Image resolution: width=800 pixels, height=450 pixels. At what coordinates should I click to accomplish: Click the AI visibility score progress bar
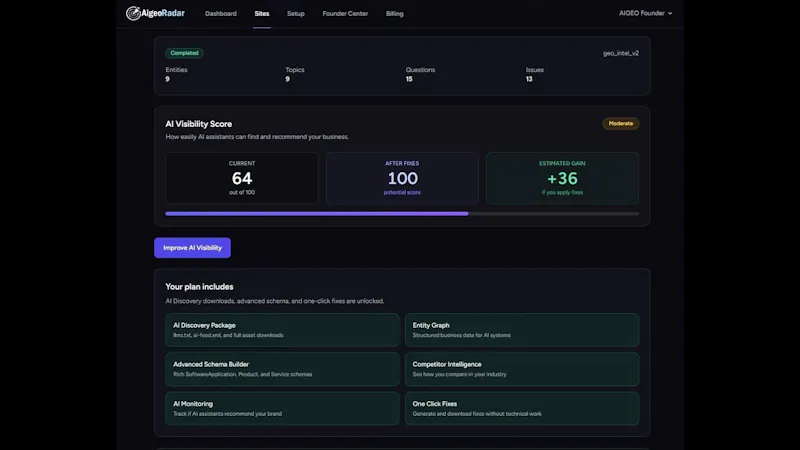tap(402, 214)
